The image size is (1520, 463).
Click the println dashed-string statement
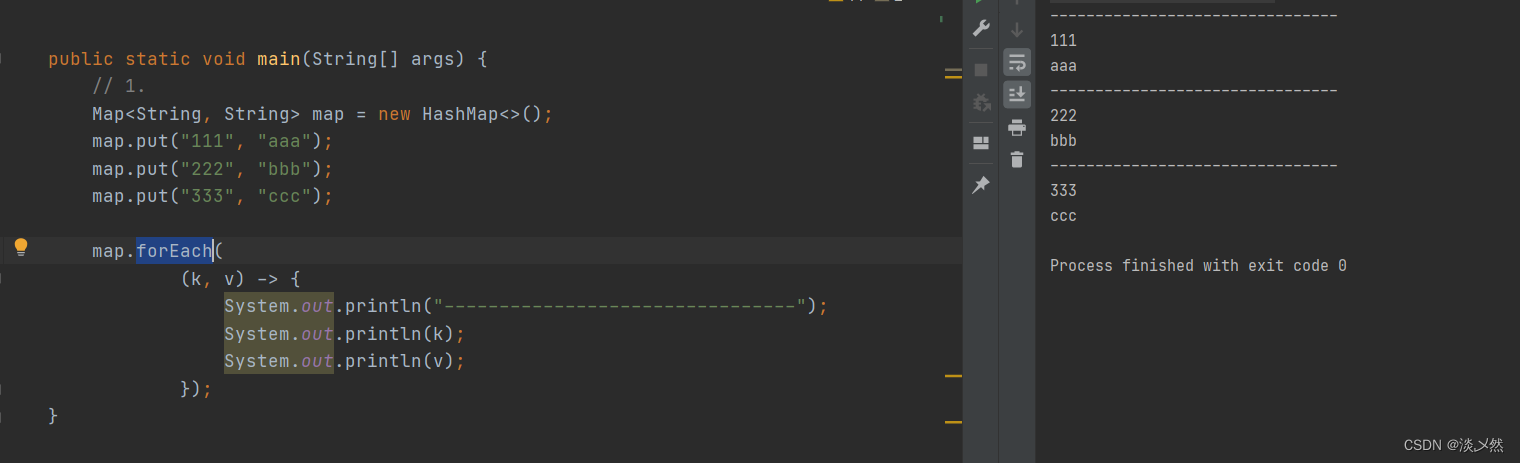526,306
